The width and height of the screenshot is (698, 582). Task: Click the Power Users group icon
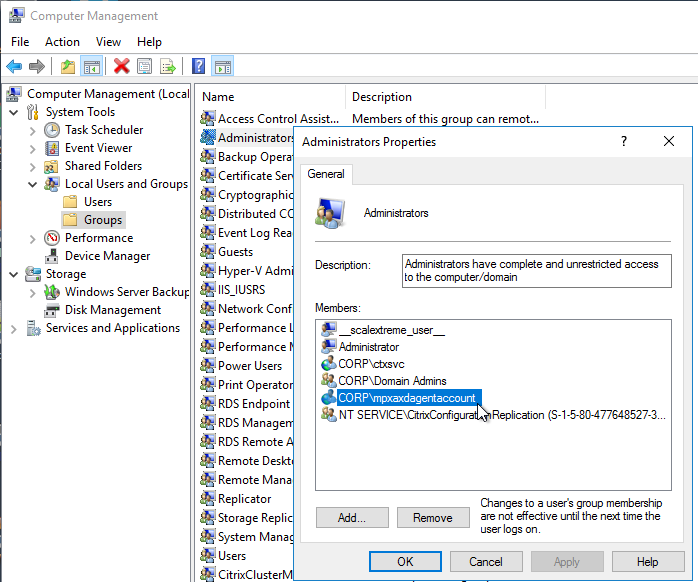click(x=208, y=366)
